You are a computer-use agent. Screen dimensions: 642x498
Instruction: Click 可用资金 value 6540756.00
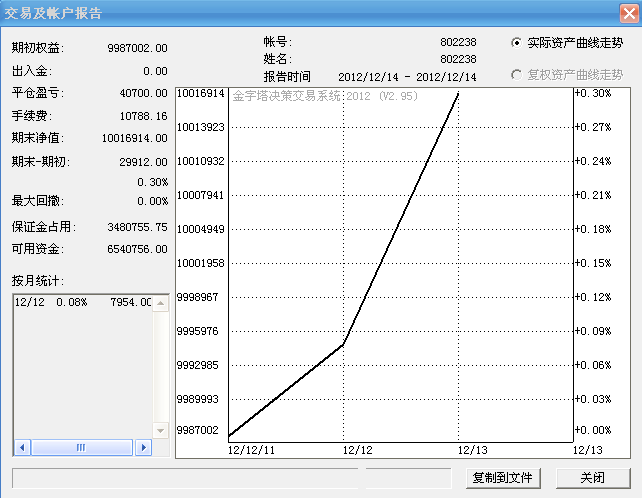137,249
